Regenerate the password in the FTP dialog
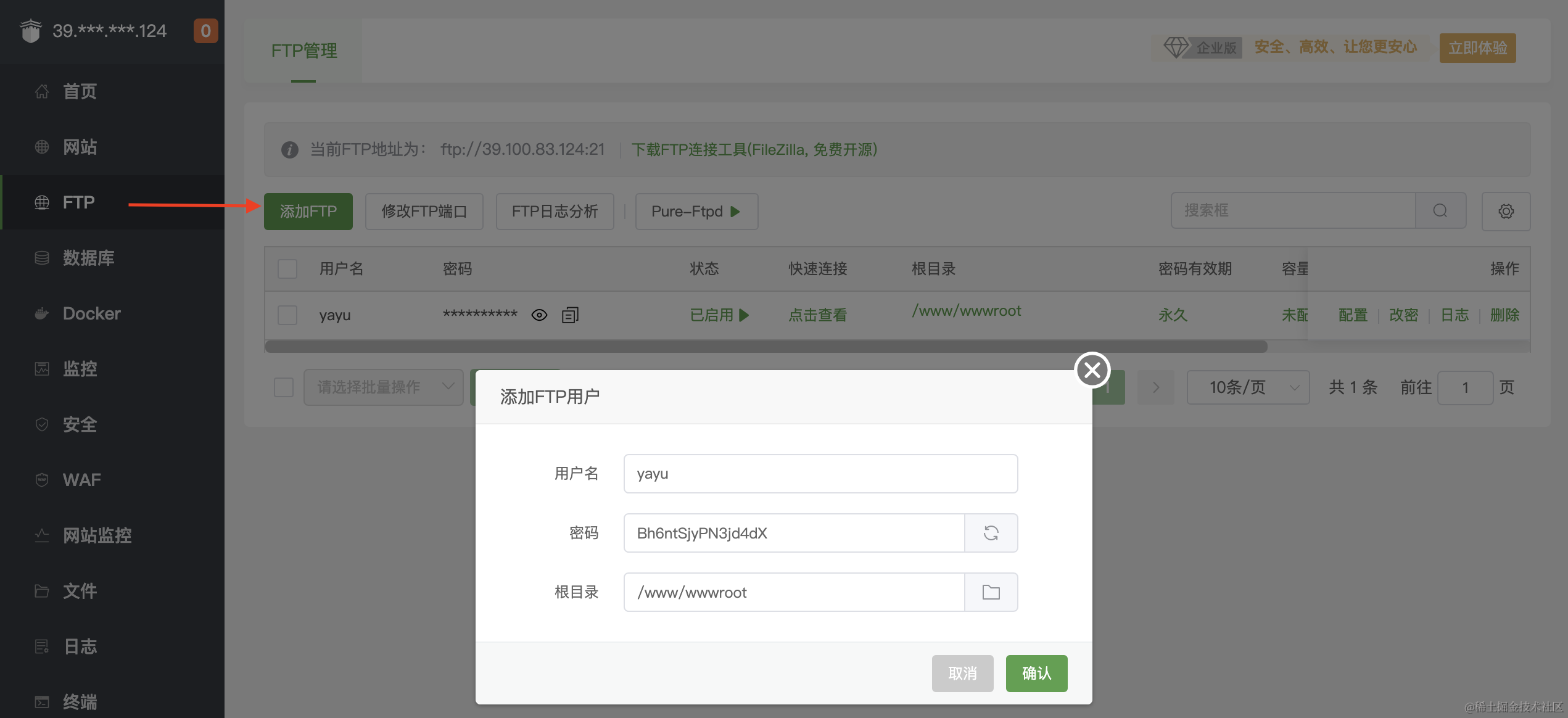This screenshot has height=718, width=1568. (x=991, y=532)
